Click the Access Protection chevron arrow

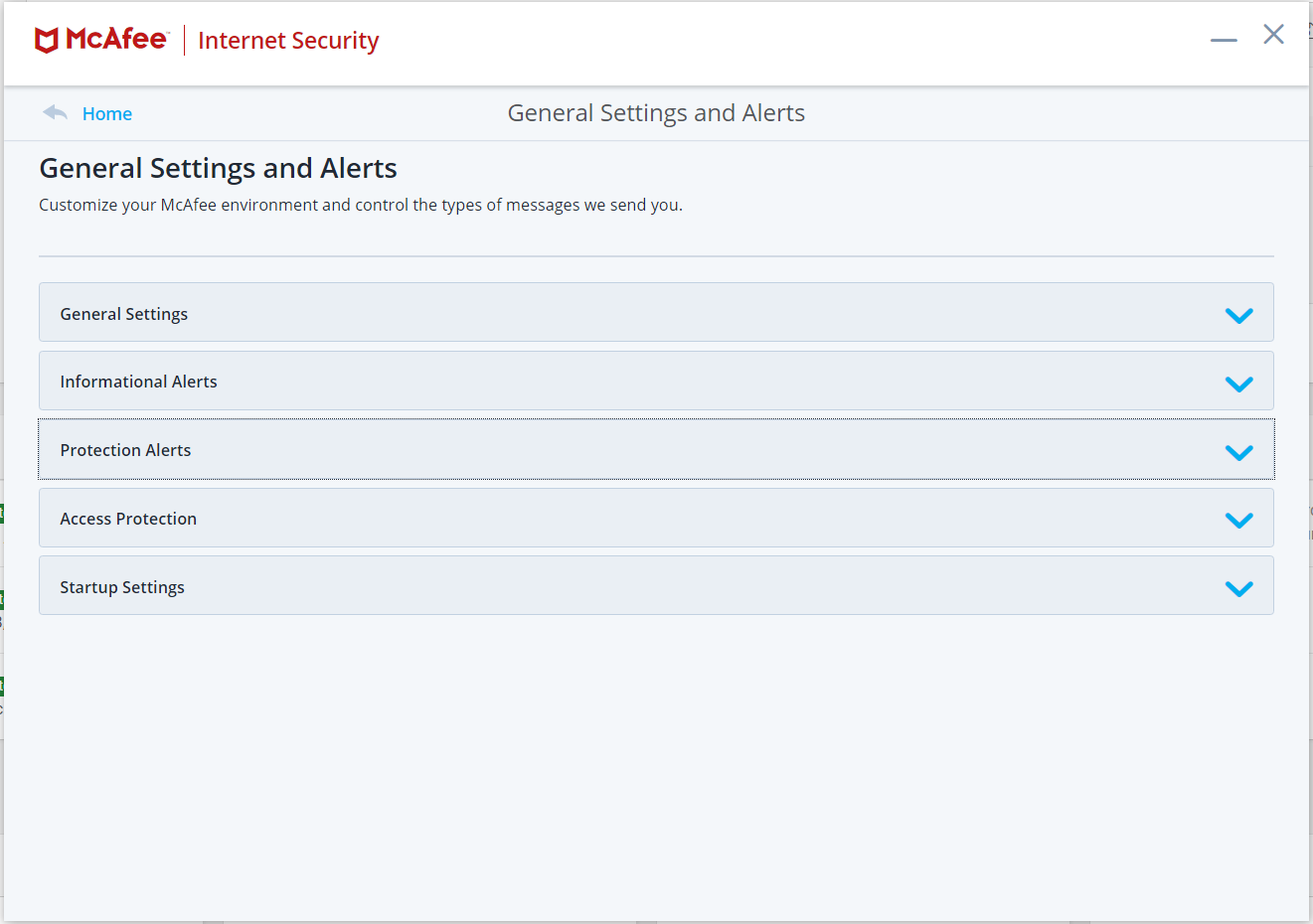click(x=1238, y=520)
